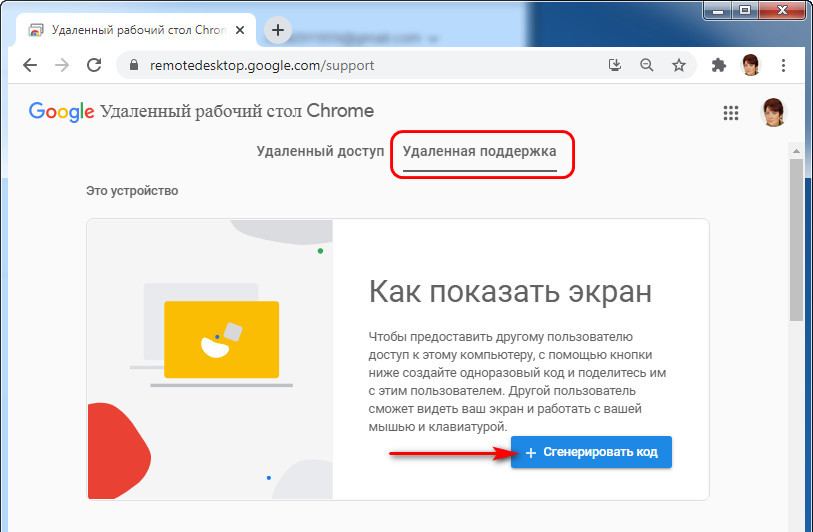Open the Google account avatar on page

tap(773, 112)
